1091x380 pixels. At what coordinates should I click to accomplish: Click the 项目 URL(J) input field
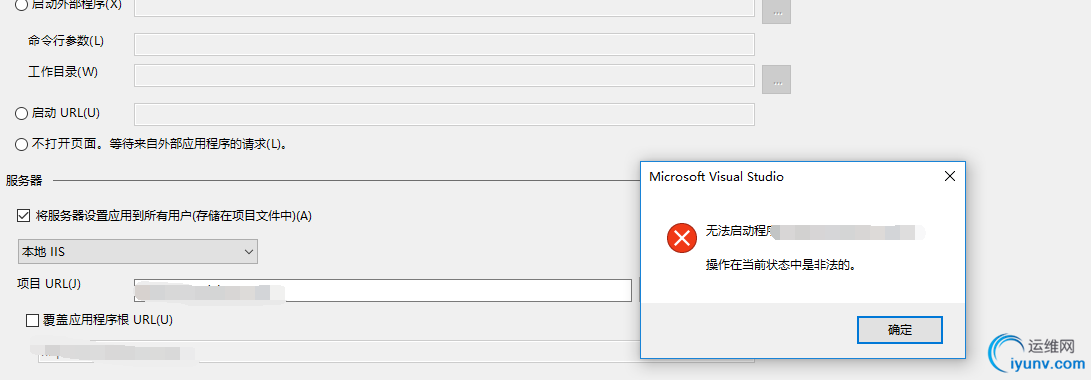coord(383,290)
